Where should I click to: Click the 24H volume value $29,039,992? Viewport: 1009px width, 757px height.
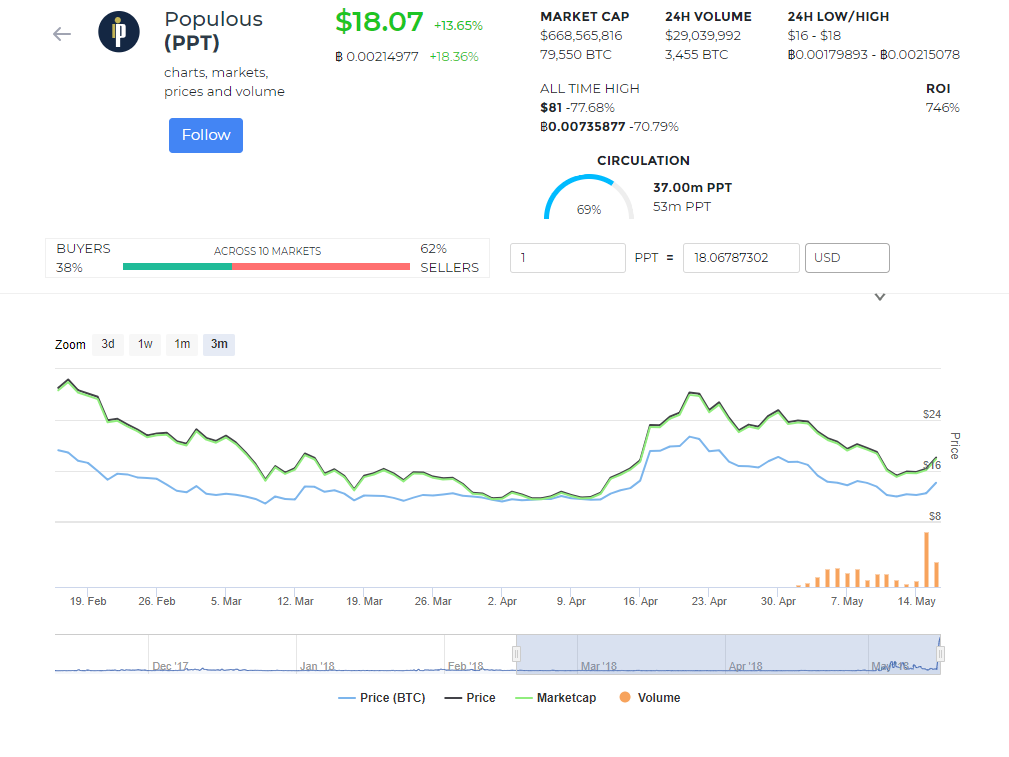tap(703, 36)
